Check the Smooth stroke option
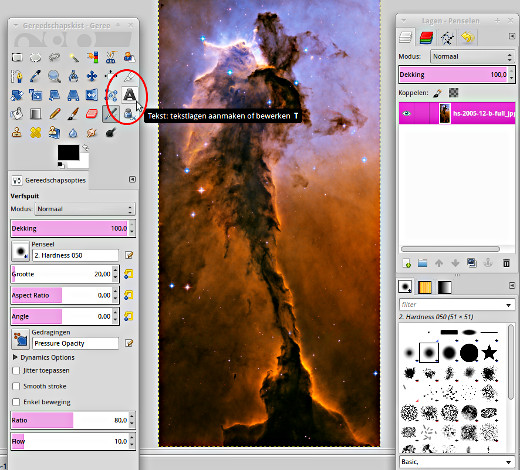The height and width of the screenshot is (470, 520). (16, 386)
